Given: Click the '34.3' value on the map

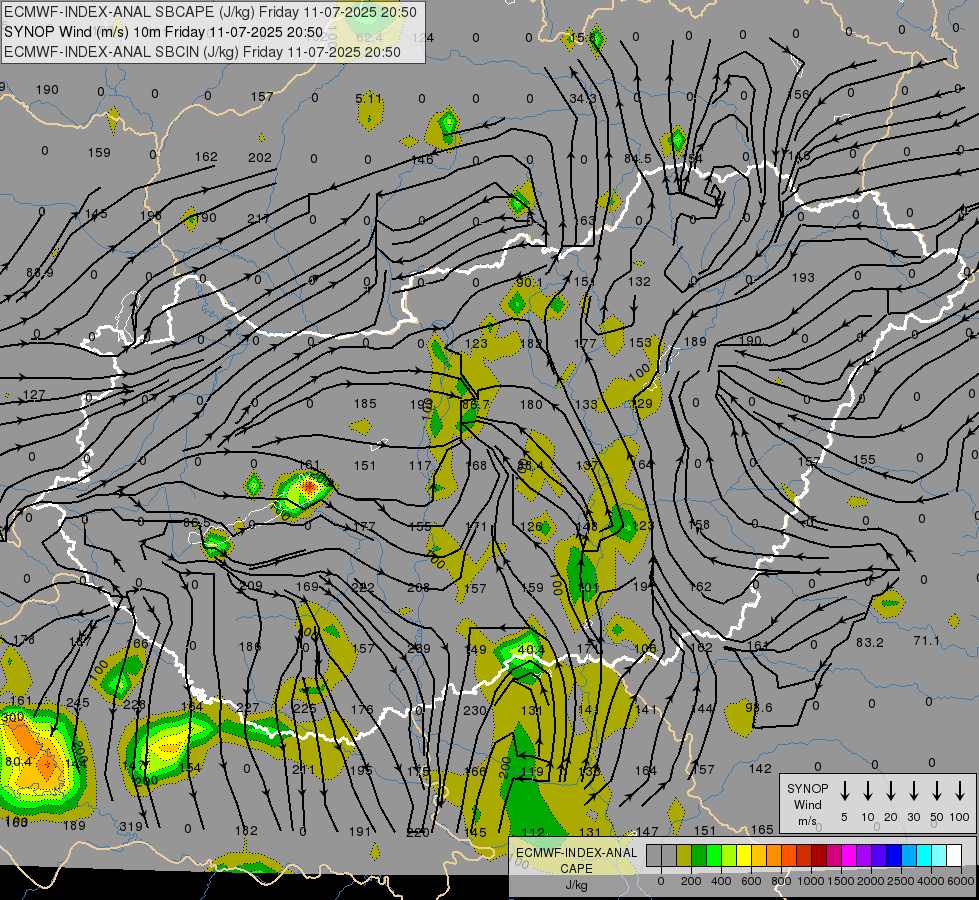Looking at the screenshot, I should click(583, 99).
